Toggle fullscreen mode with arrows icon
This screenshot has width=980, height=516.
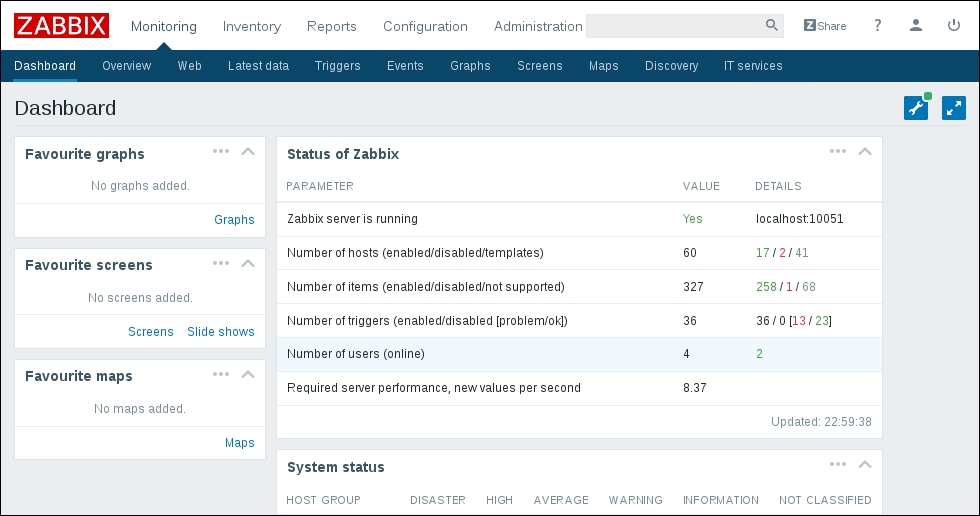coord(953,108)
